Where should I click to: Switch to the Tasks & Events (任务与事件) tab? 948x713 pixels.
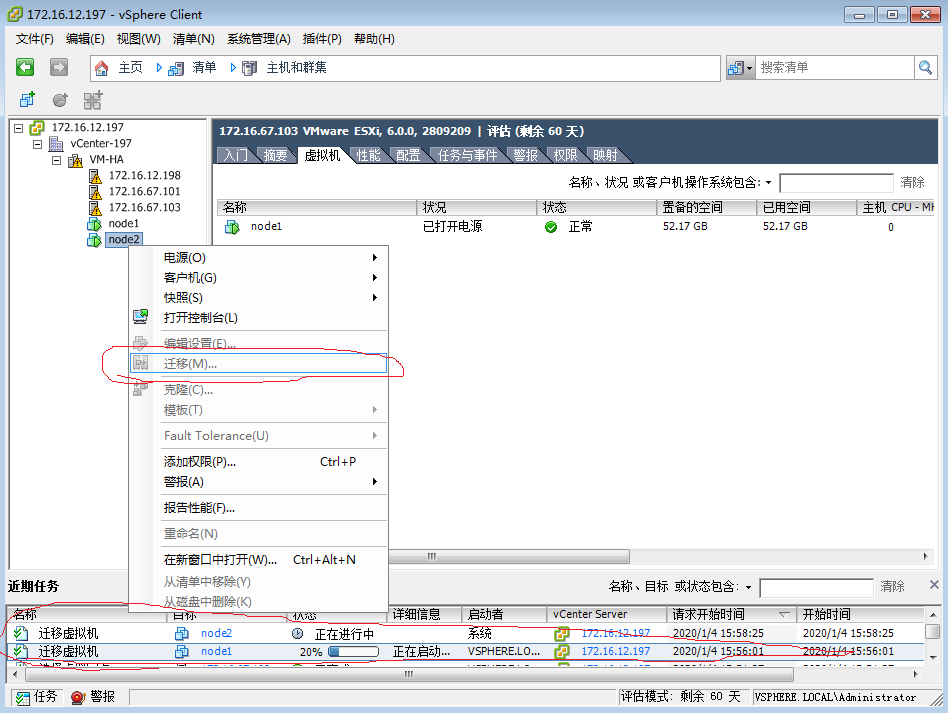(x=467, y=155)
